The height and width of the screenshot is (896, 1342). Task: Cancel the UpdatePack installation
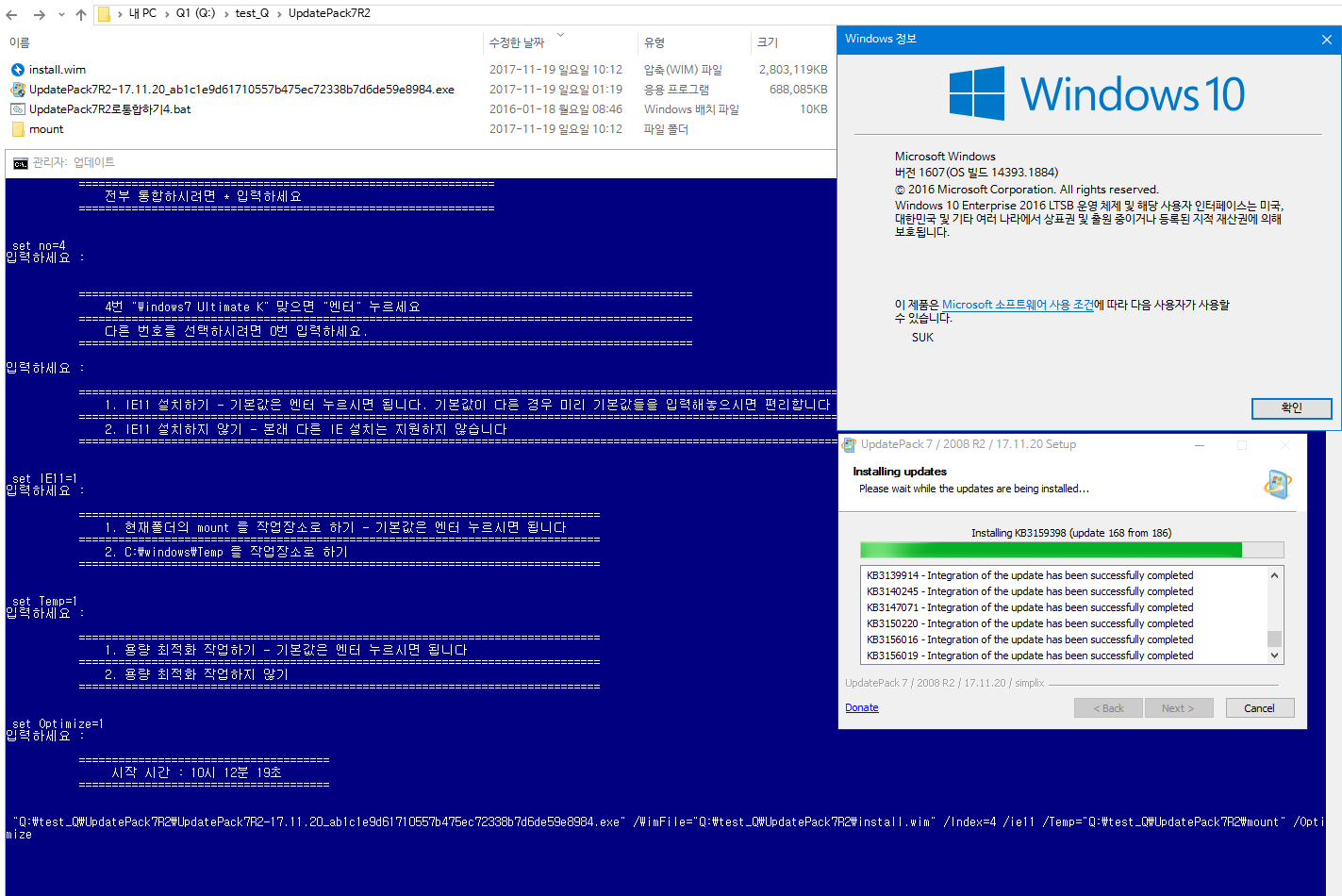point(1259,708)
